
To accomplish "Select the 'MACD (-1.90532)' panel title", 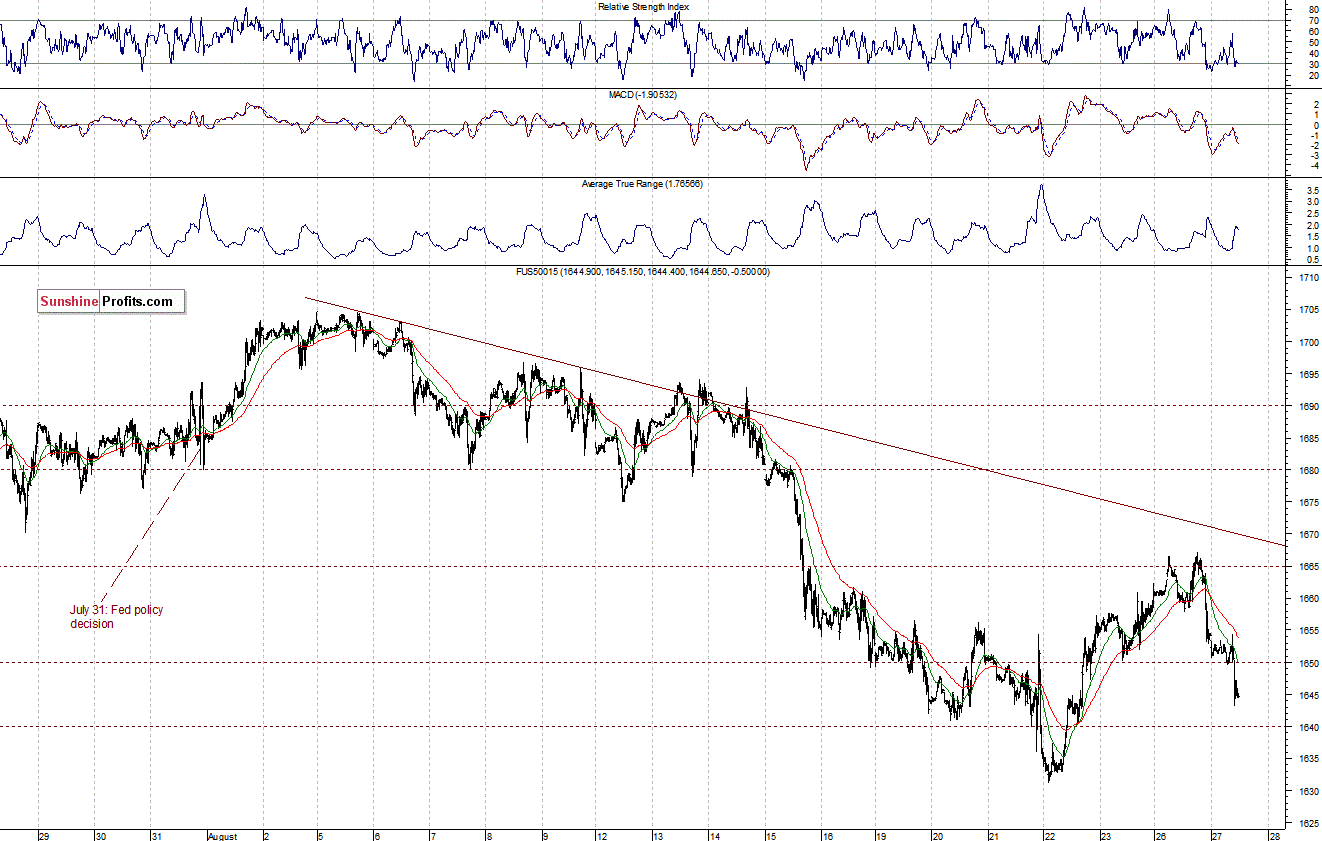I will pos(644,94).
